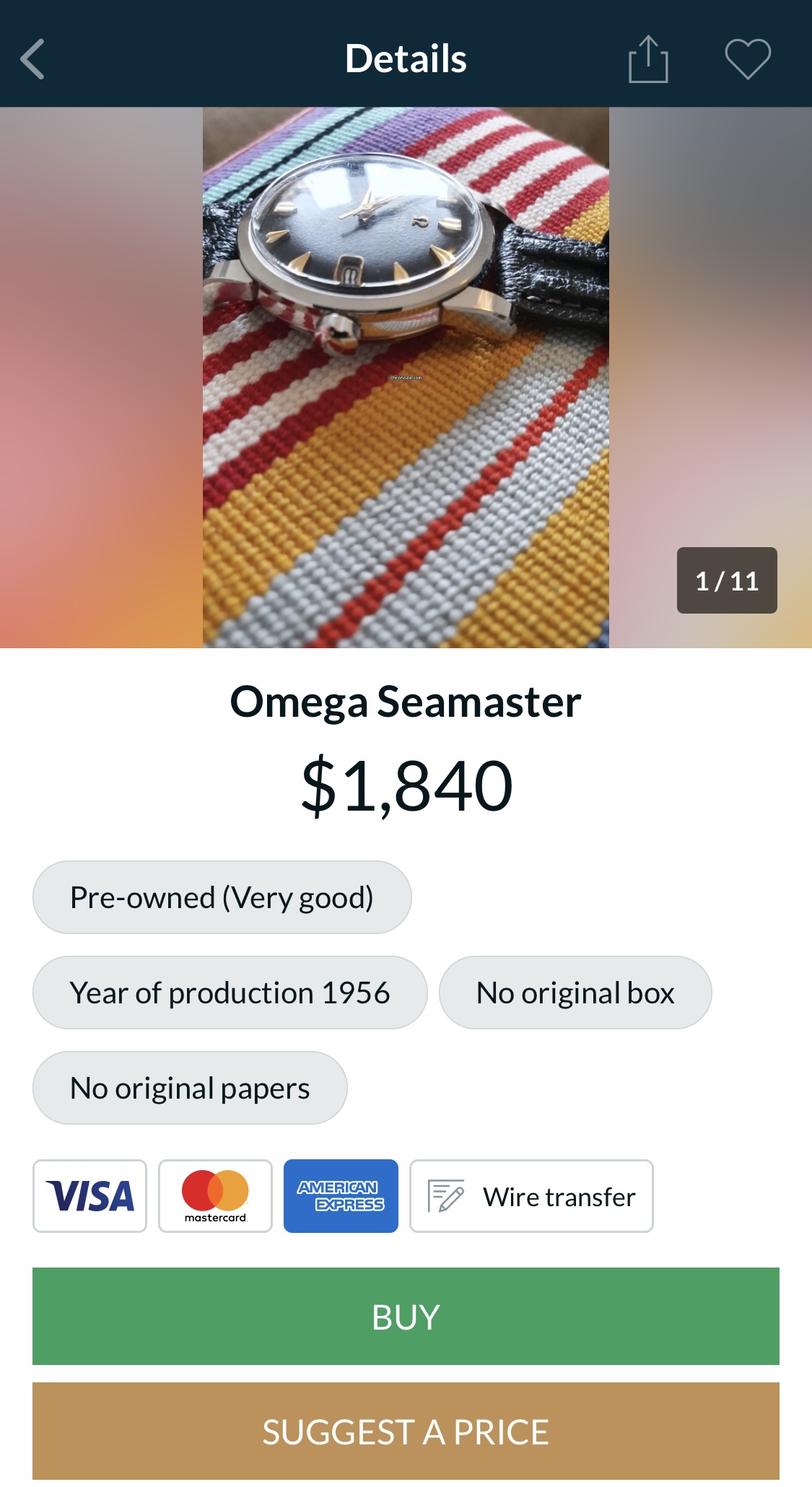Tap the Wire transfer pencil icon
Image resolution: width=812 pixels, height=1487 pixels.
coord(446,1196)
